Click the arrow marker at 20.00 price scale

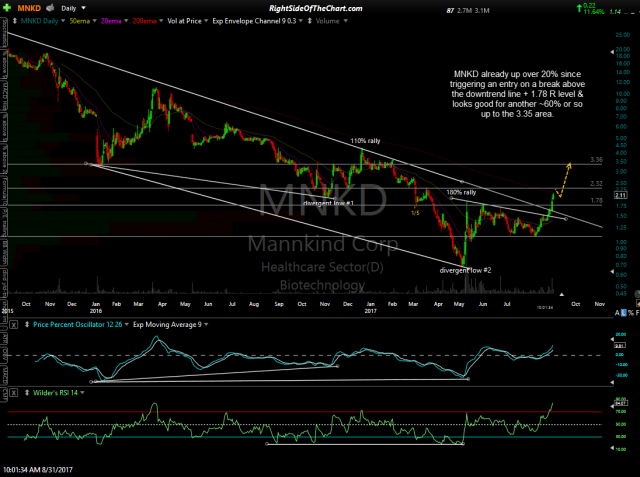pos(612,52)
